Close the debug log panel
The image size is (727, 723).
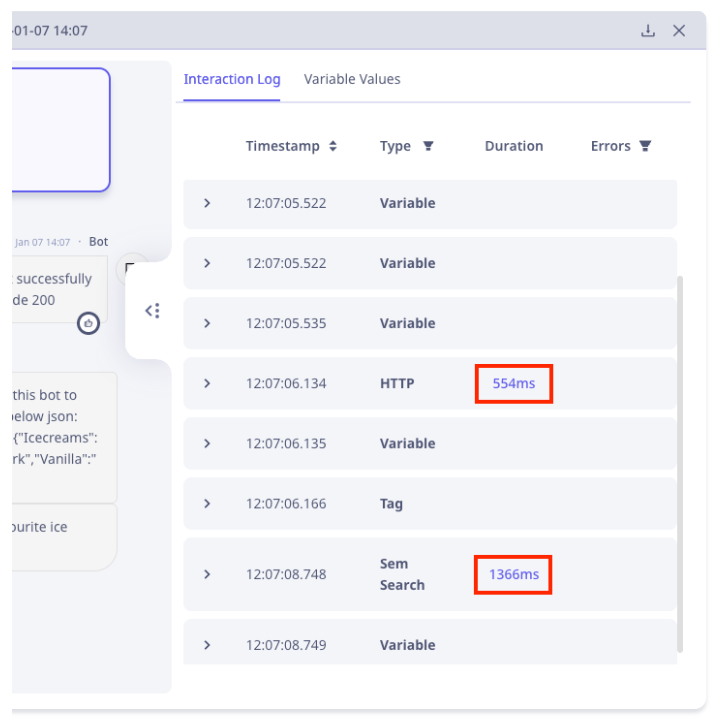point(679,31)
